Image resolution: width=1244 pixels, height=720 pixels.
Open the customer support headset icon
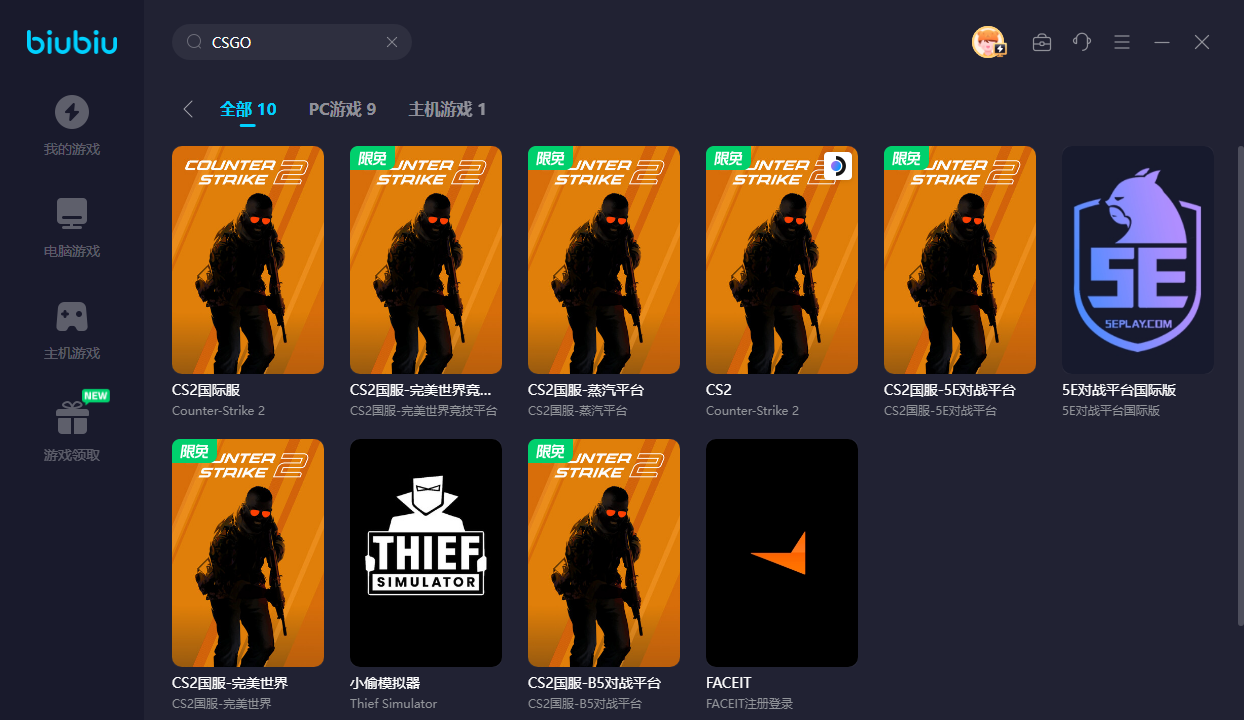(1082, 42)
